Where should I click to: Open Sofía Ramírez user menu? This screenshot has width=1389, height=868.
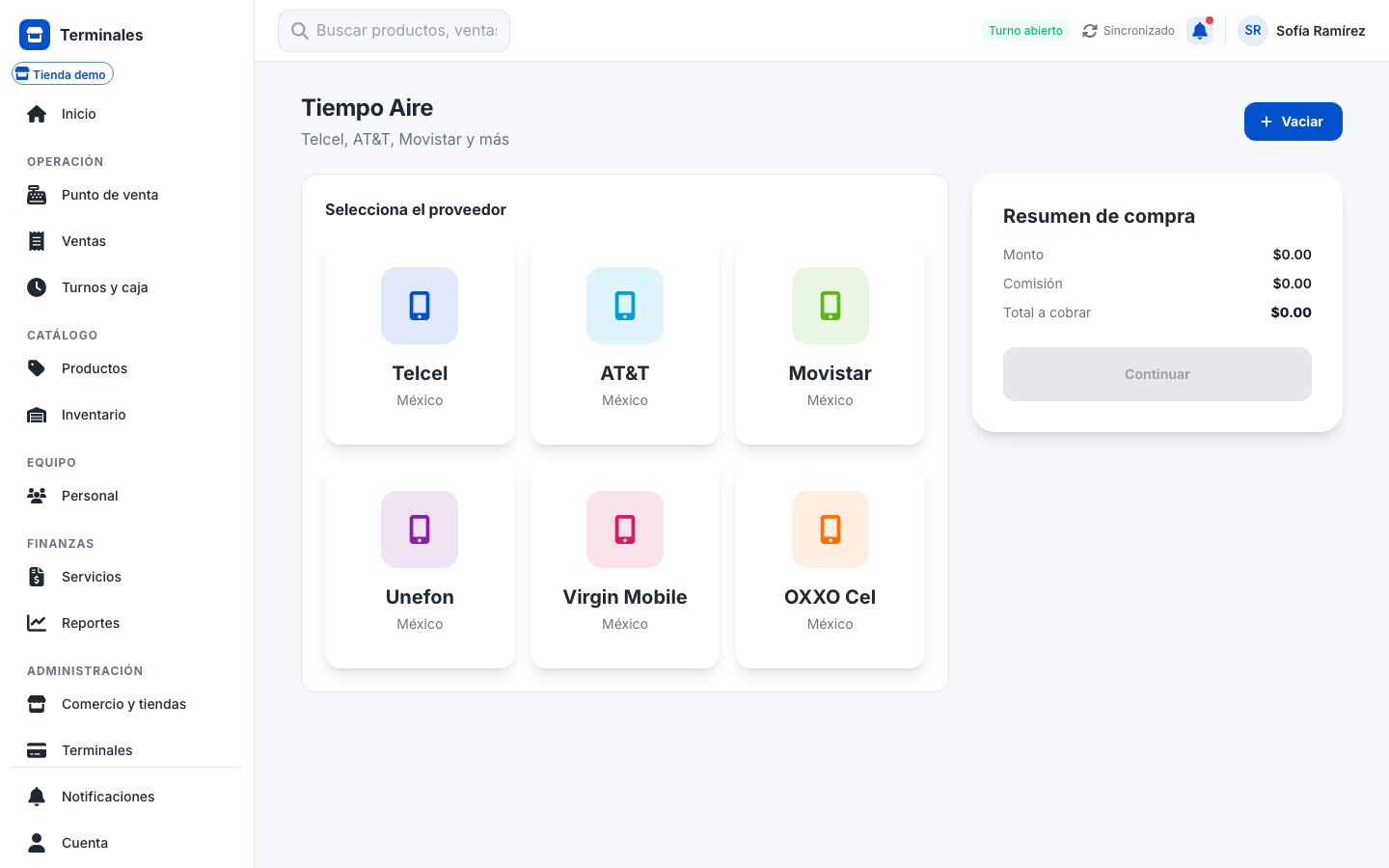pos(1302,31)
